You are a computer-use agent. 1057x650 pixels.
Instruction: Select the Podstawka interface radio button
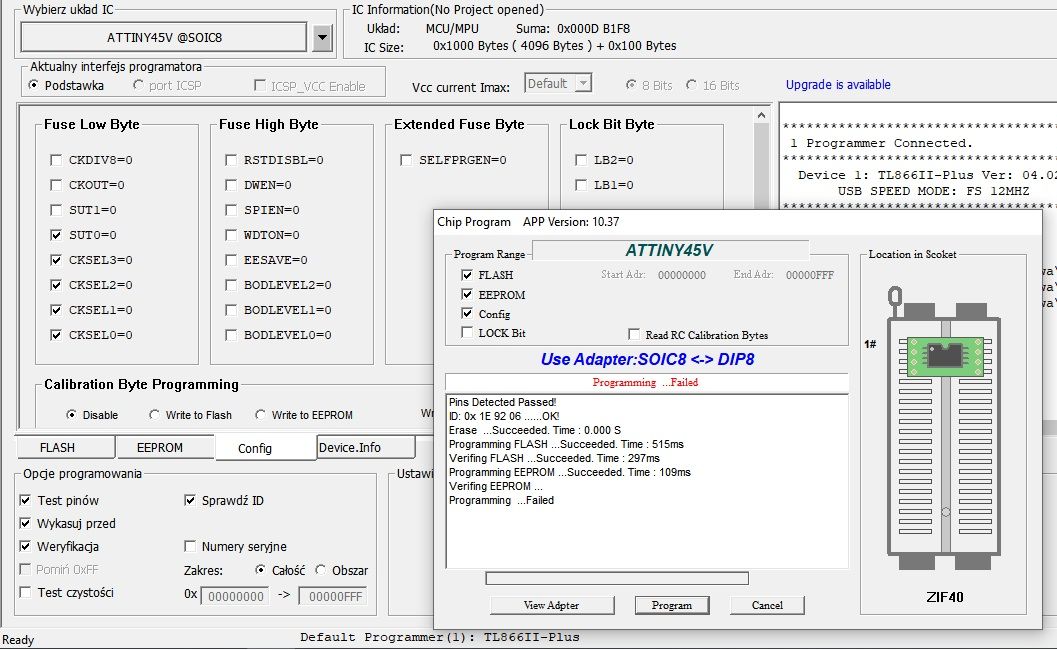[x=34, y=85]
